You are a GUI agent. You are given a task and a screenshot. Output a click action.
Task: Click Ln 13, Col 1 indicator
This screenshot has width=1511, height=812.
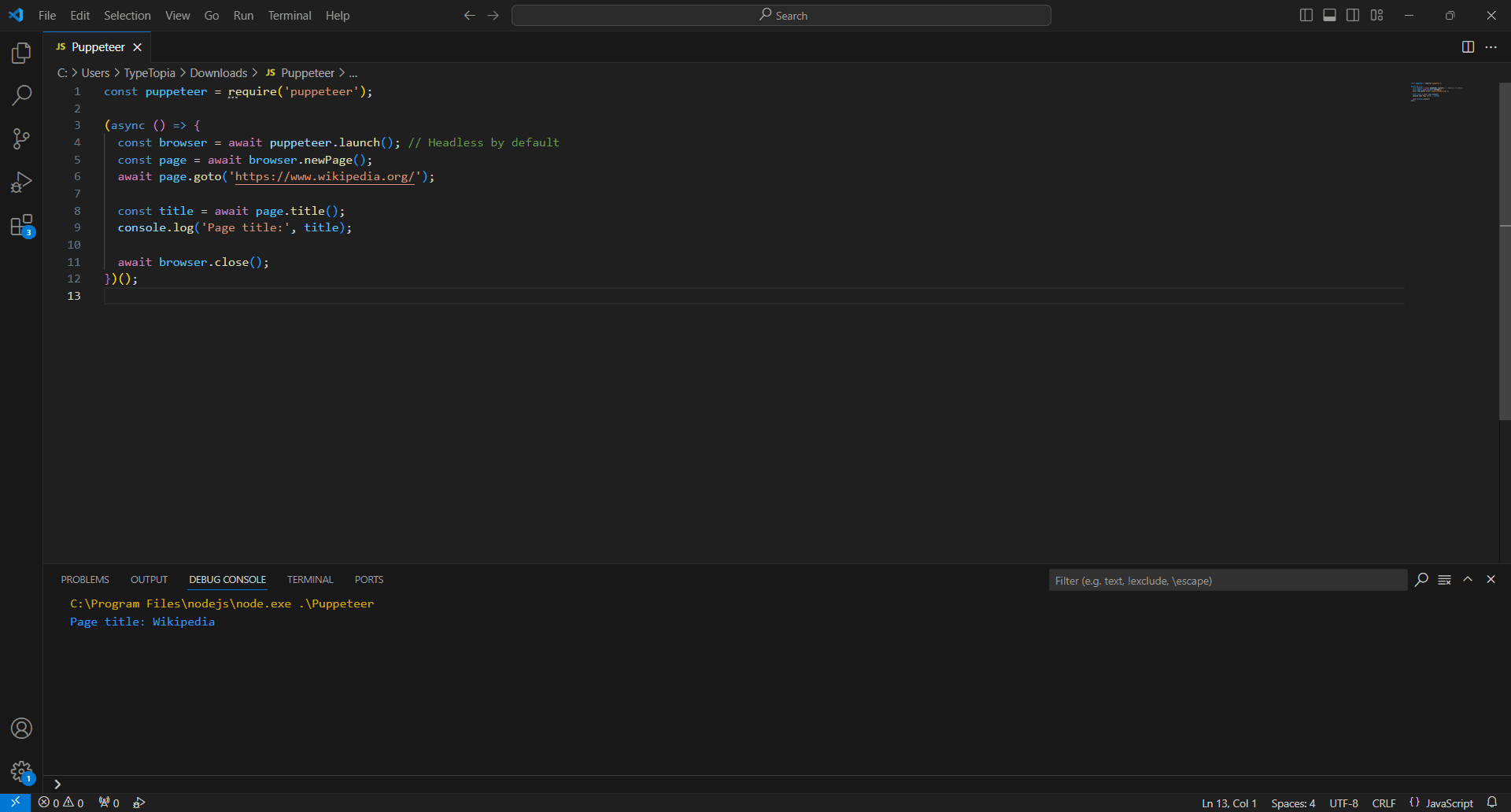click(1228, 803)
